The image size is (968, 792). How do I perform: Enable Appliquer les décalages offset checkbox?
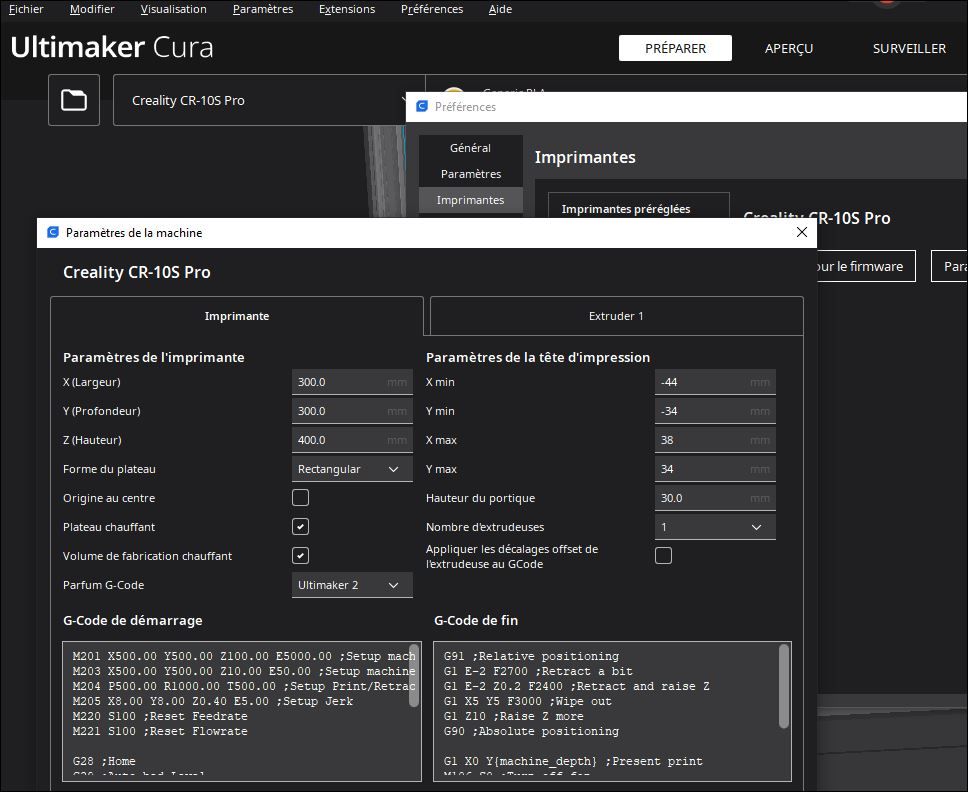[664, 556]
